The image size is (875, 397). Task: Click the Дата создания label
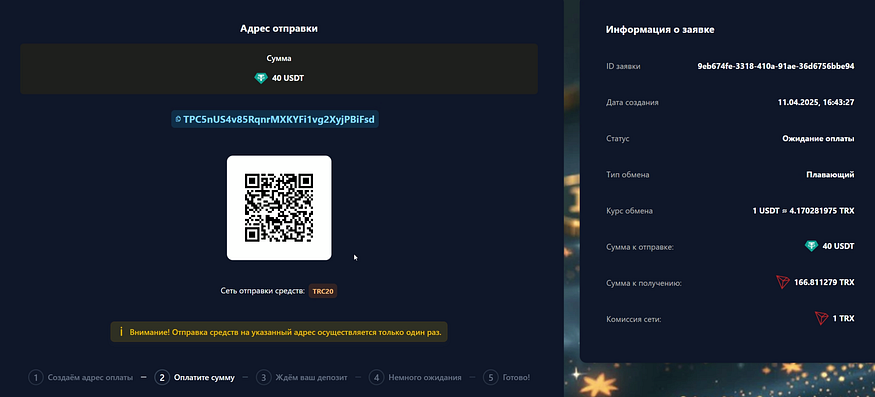[x=632, y=102]
